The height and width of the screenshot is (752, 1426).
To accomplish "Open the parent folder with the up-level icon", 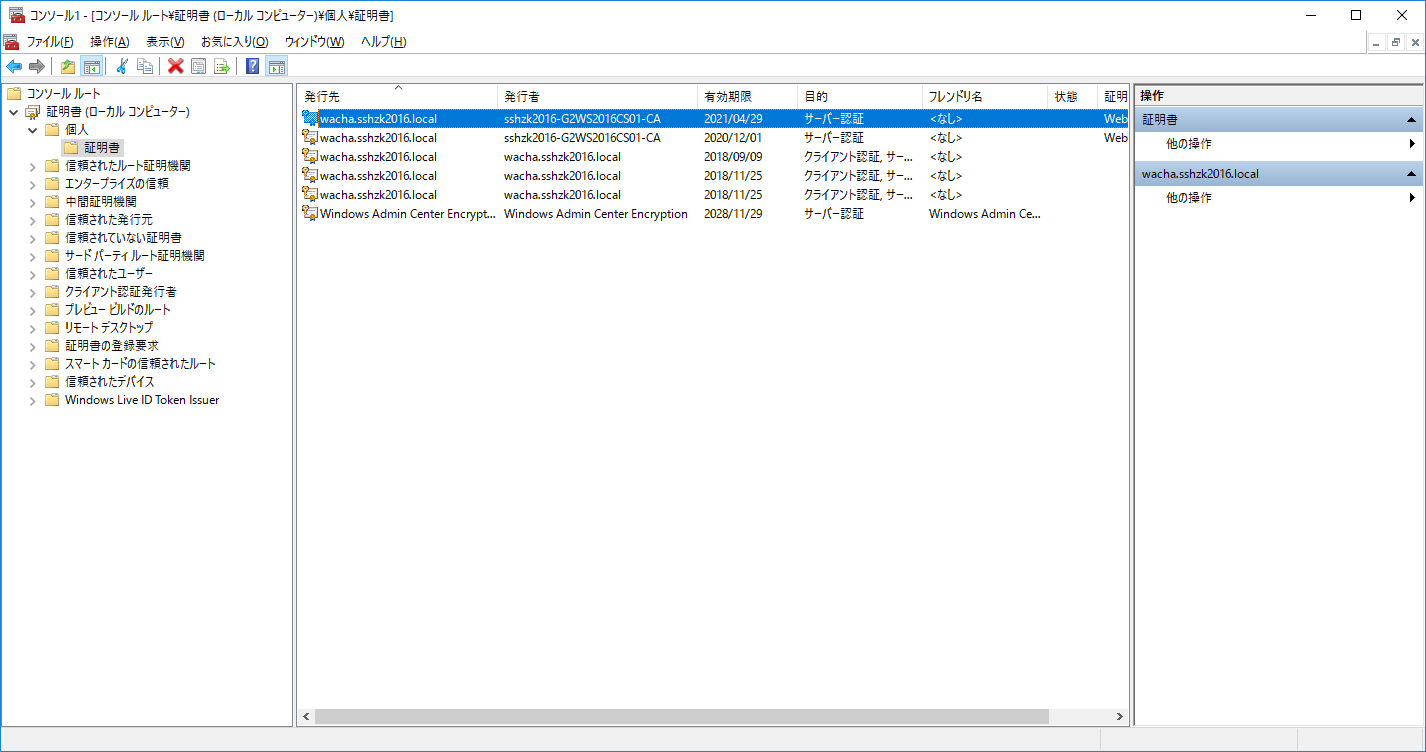I will coord(66,66).
